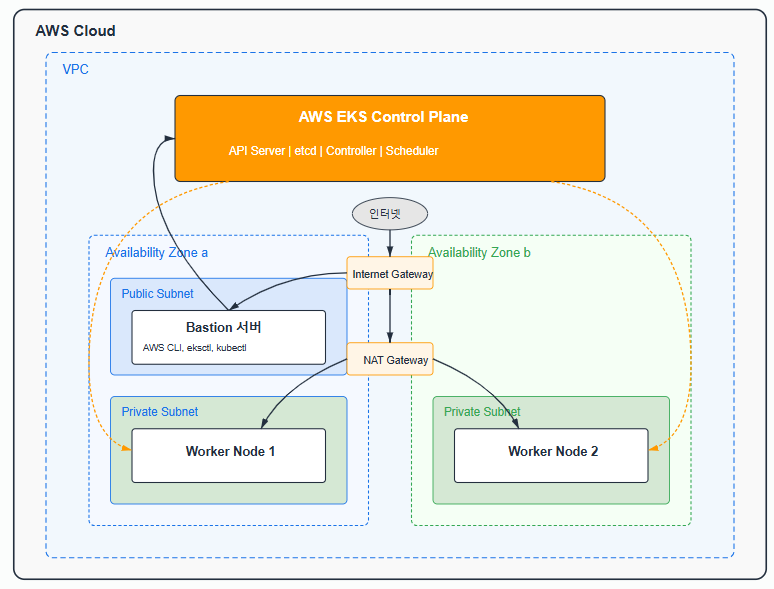Click the 'VPC' label
Viewport: 774px width, 589px height.
76,69
